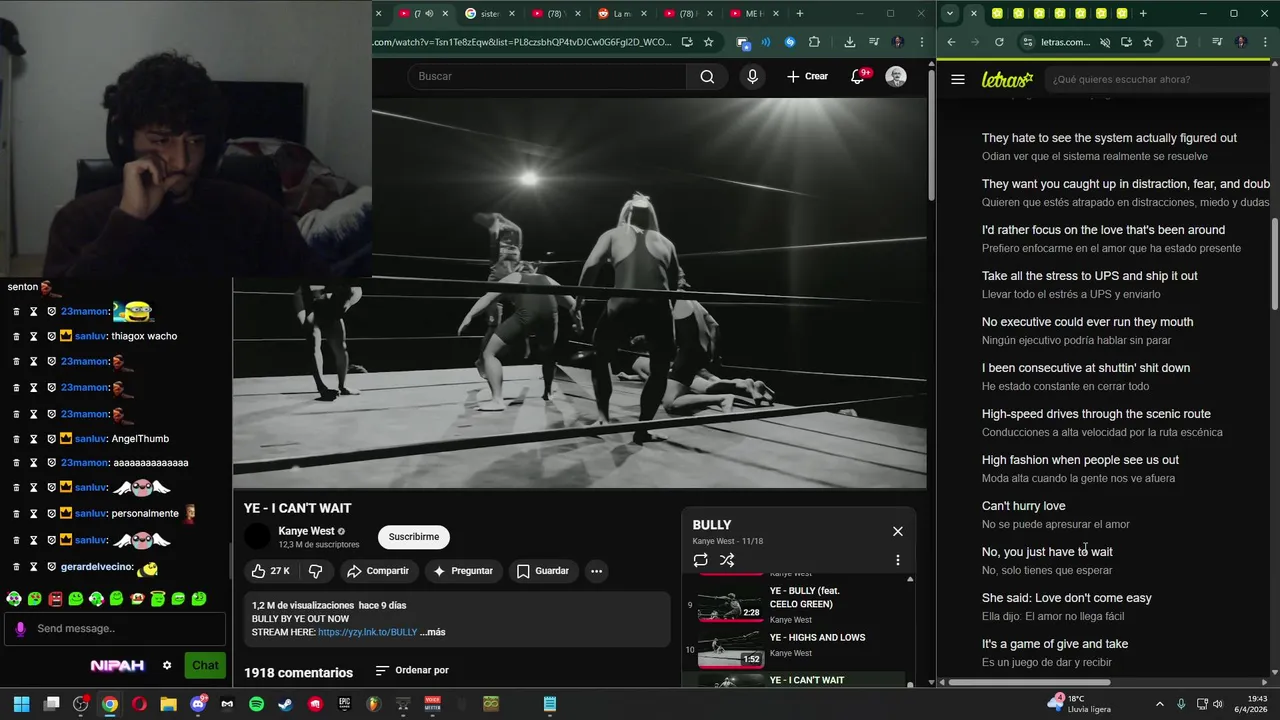
Task: Like the video with 27 K likes
Action: [270, 571]
